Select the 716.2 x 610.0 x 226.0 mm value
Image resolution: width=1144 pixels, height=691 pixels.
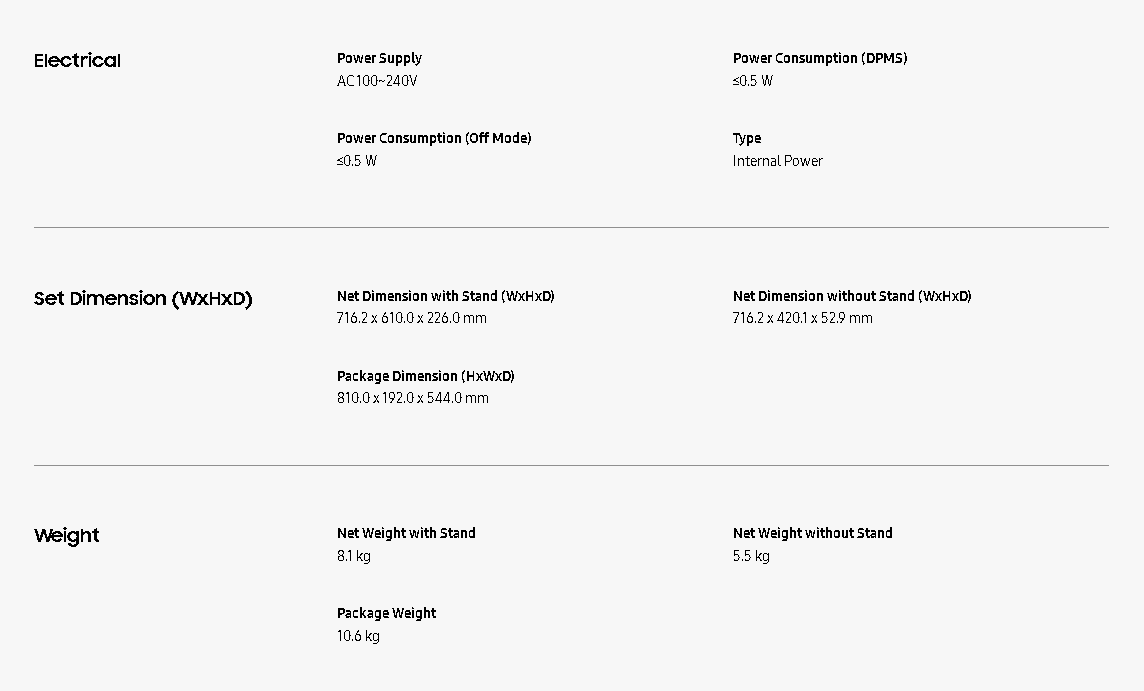pyautogui.click(x=412, y=318)
